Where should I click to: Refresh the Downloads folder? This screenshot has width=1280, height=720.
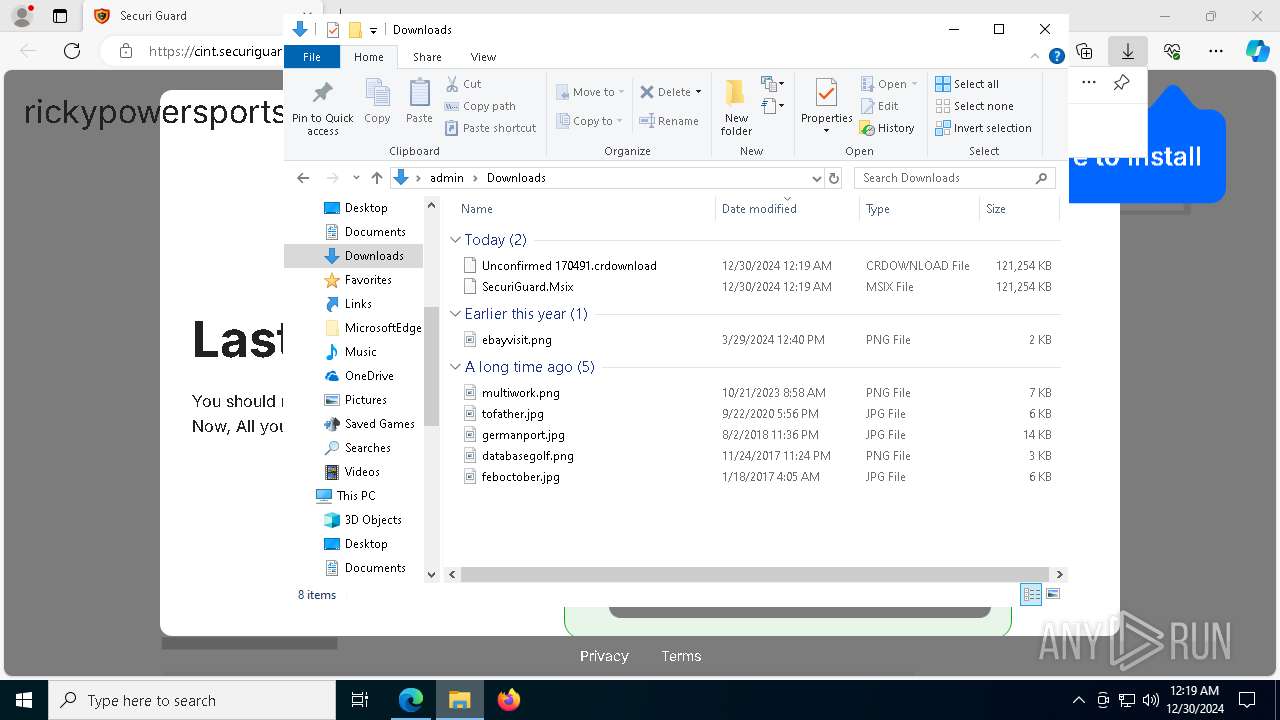pos(834,178)
